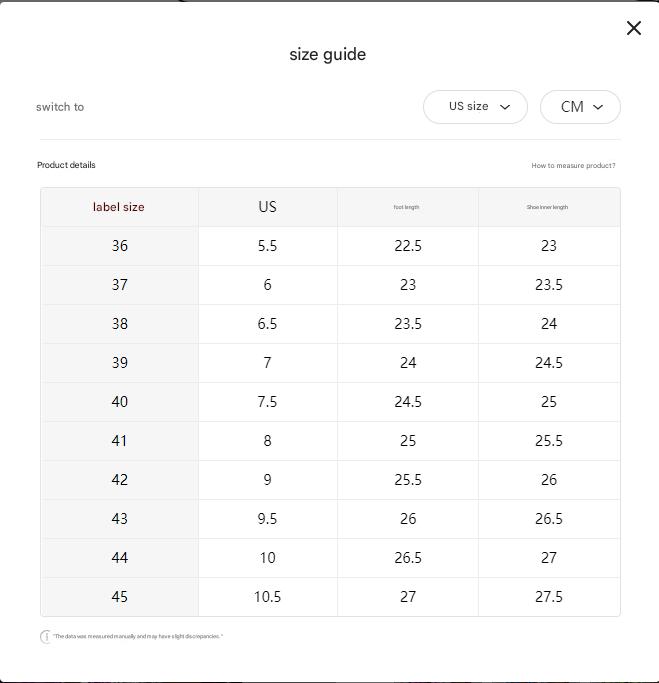Image resolution: width=659 pixels, height=683 pixels.
Task: Click the 'foot length' column header
Action: coord(407,207)
